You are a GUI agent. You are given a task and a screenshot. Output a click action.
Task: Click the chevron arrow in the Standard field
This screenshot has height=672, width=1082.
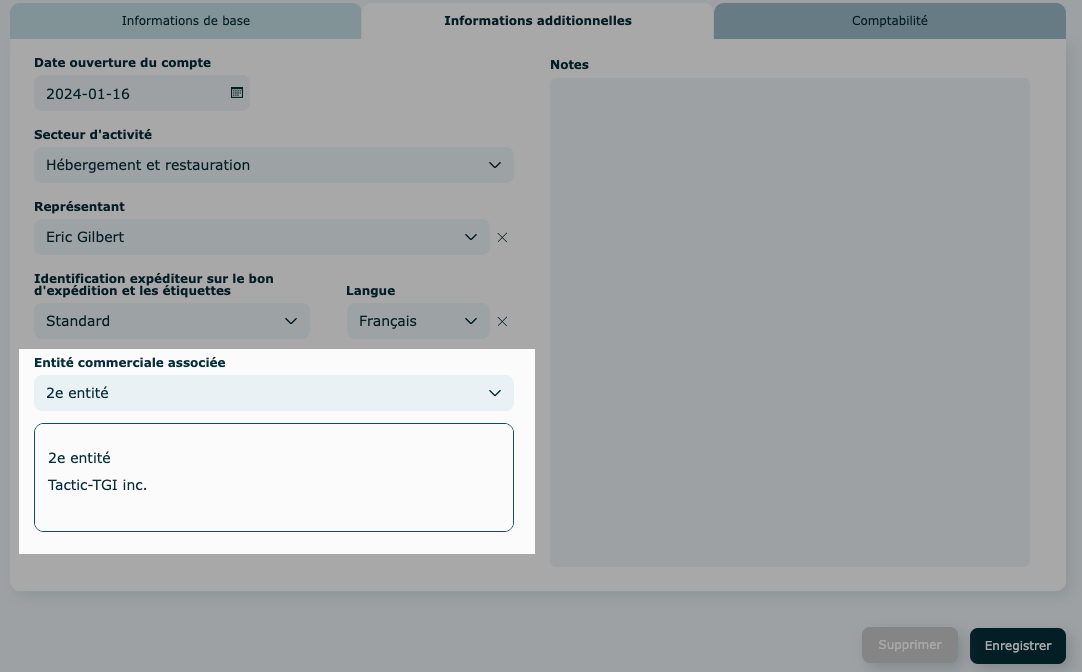(x=291, y=322)
